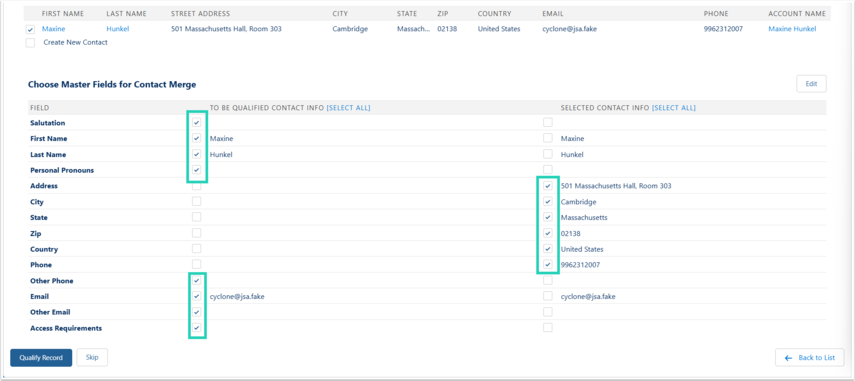This screenshot has width=855, height=381.
Task: Toggle Other Phone checkbox under To Be Qualified
Action: coord(196,281)
